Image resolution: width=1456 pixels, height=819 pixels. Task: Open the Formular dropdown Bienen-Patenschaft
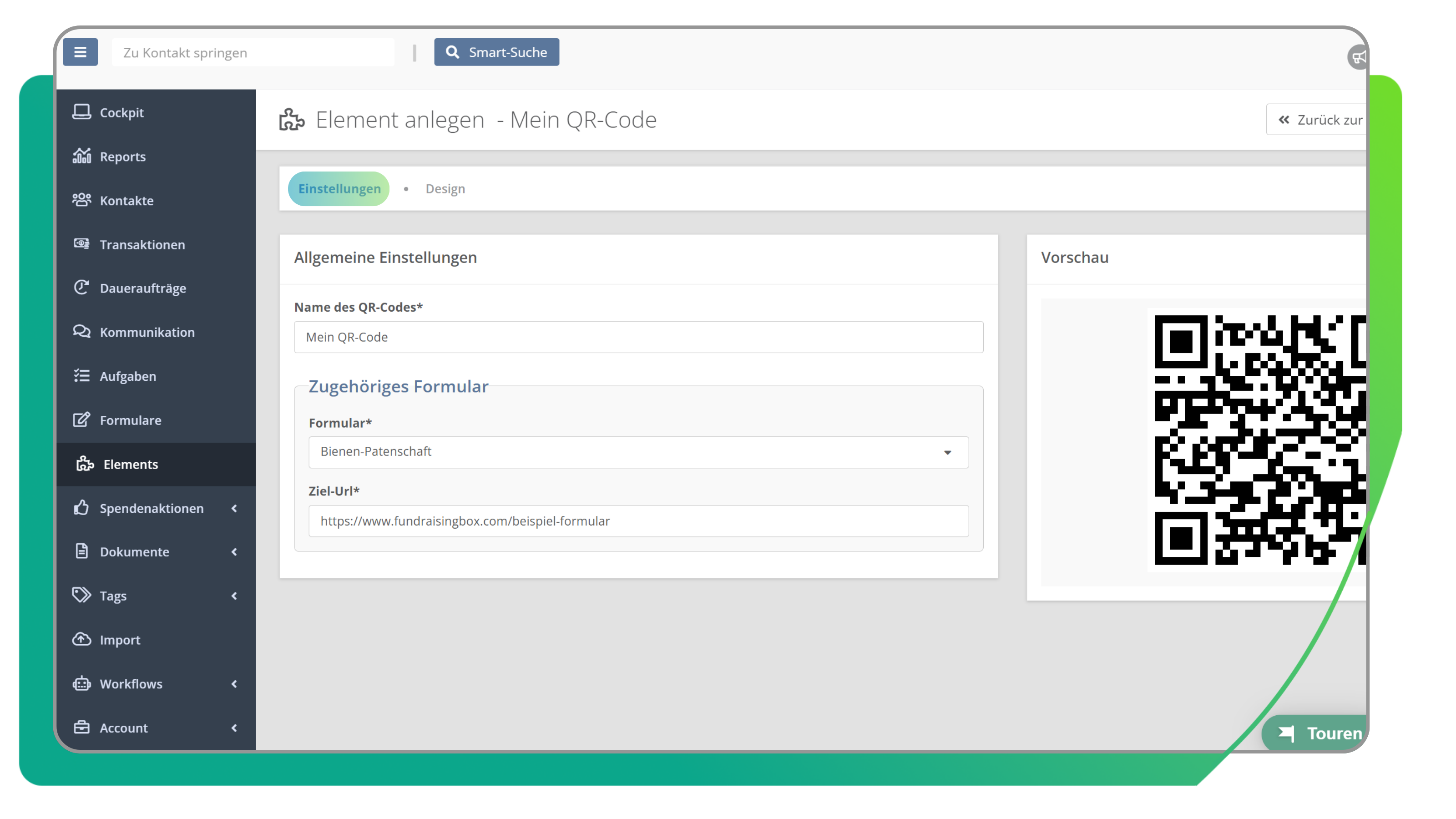pyautogui.click(x=638, y=452)
